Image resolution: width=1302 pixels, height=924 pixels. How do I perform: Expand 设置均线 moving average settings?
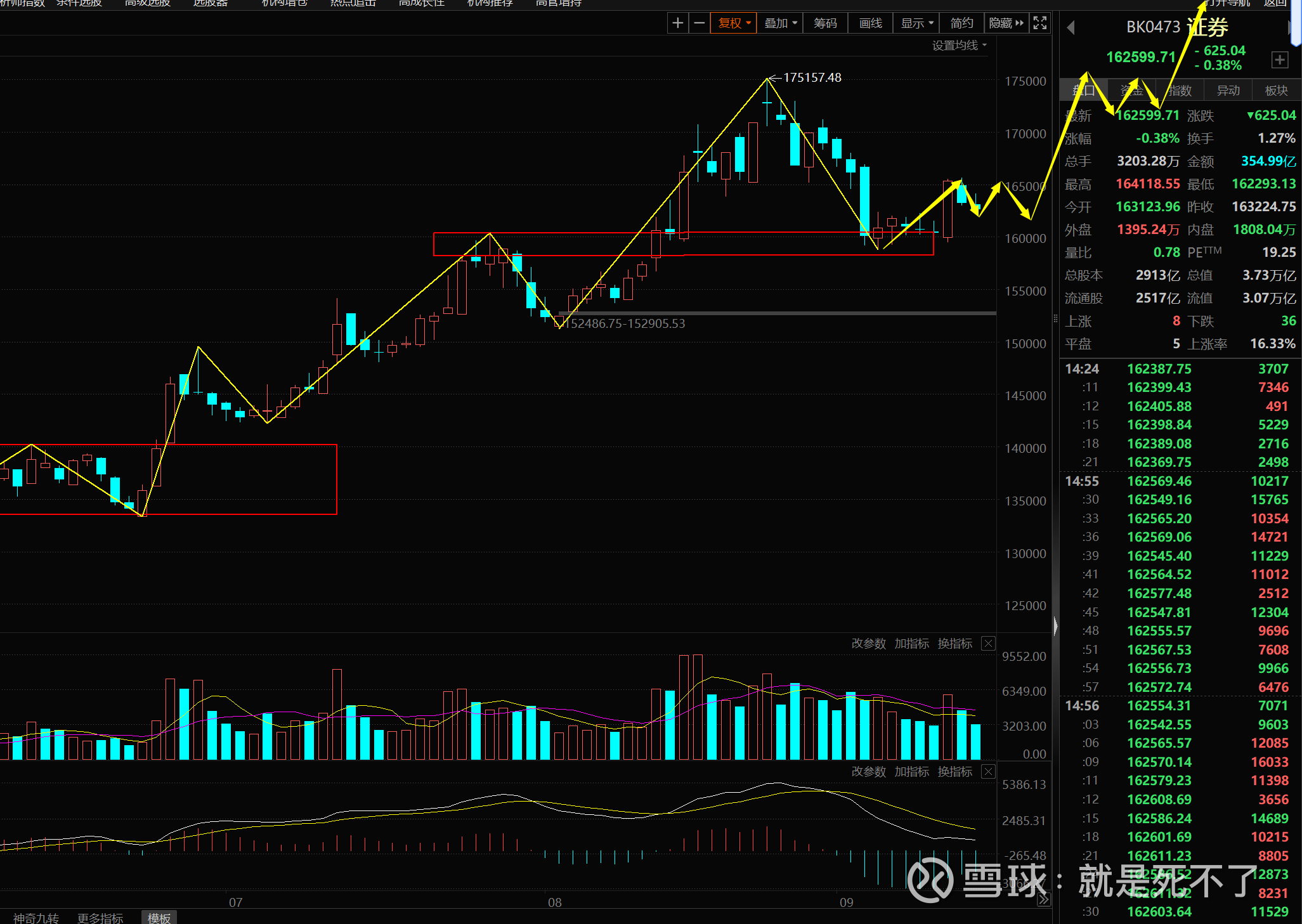(959, 46)
